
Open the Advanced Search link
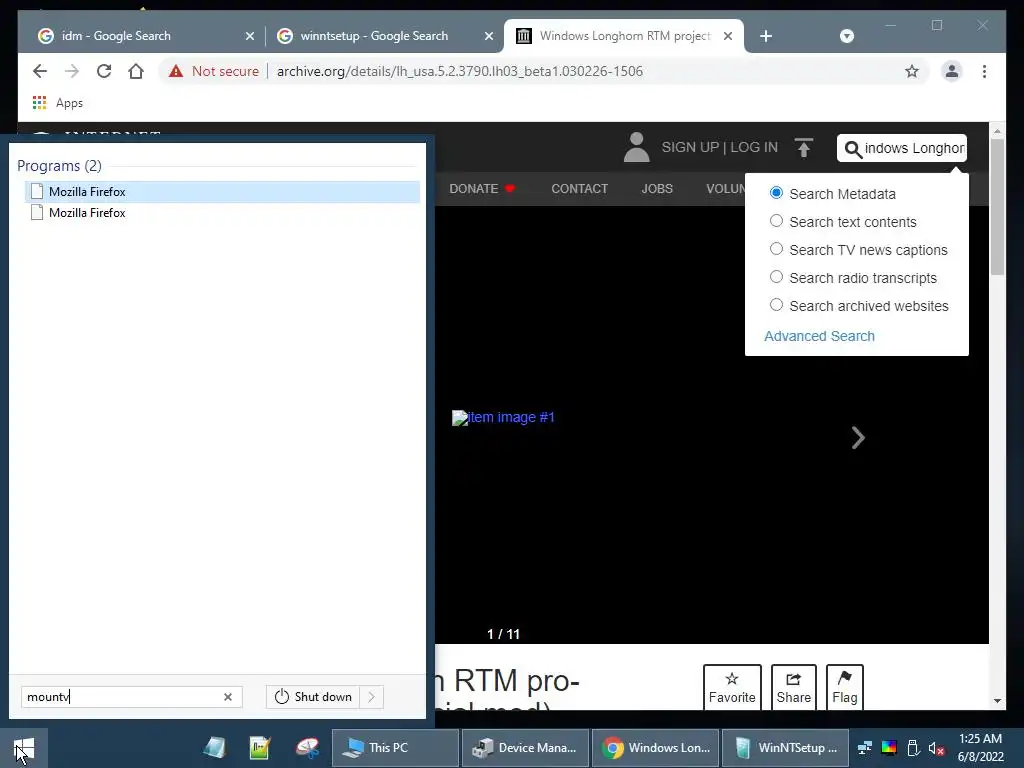(819, 336)
